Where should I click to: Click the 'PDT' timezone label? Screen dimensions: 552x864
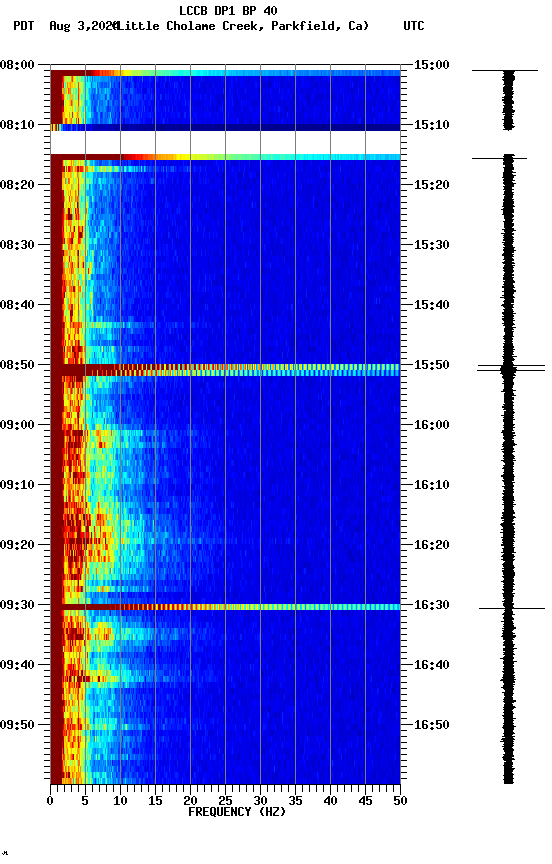pyautogui.click(x=24, y=26)
